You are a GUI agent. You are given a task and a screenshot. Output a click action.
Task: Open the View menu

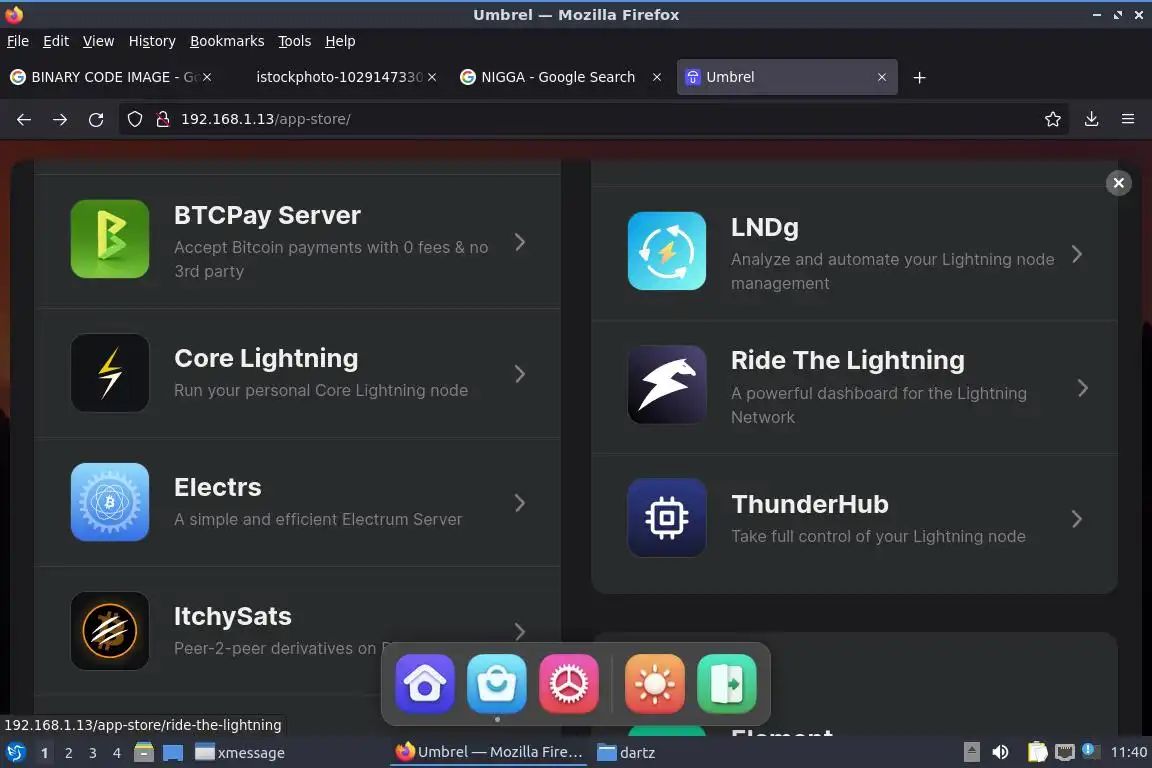tap(98, 41)
